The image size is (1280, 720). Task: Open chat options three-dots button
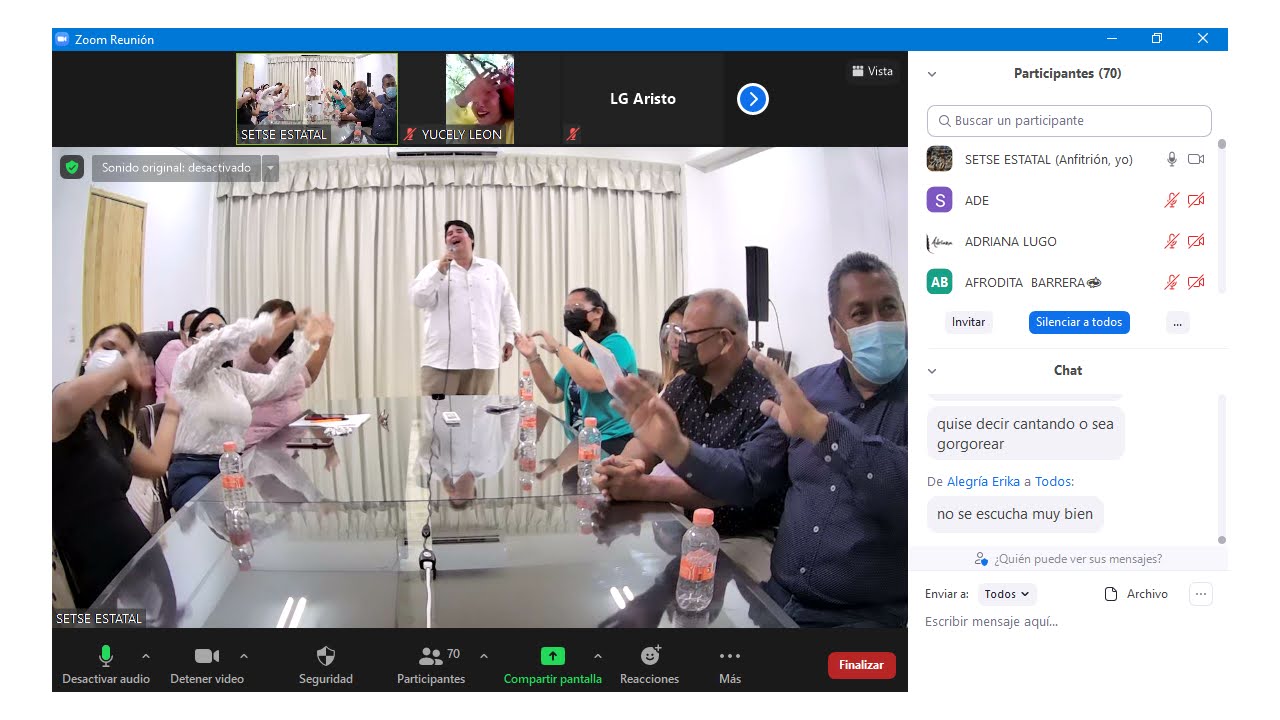[1201, 594]
